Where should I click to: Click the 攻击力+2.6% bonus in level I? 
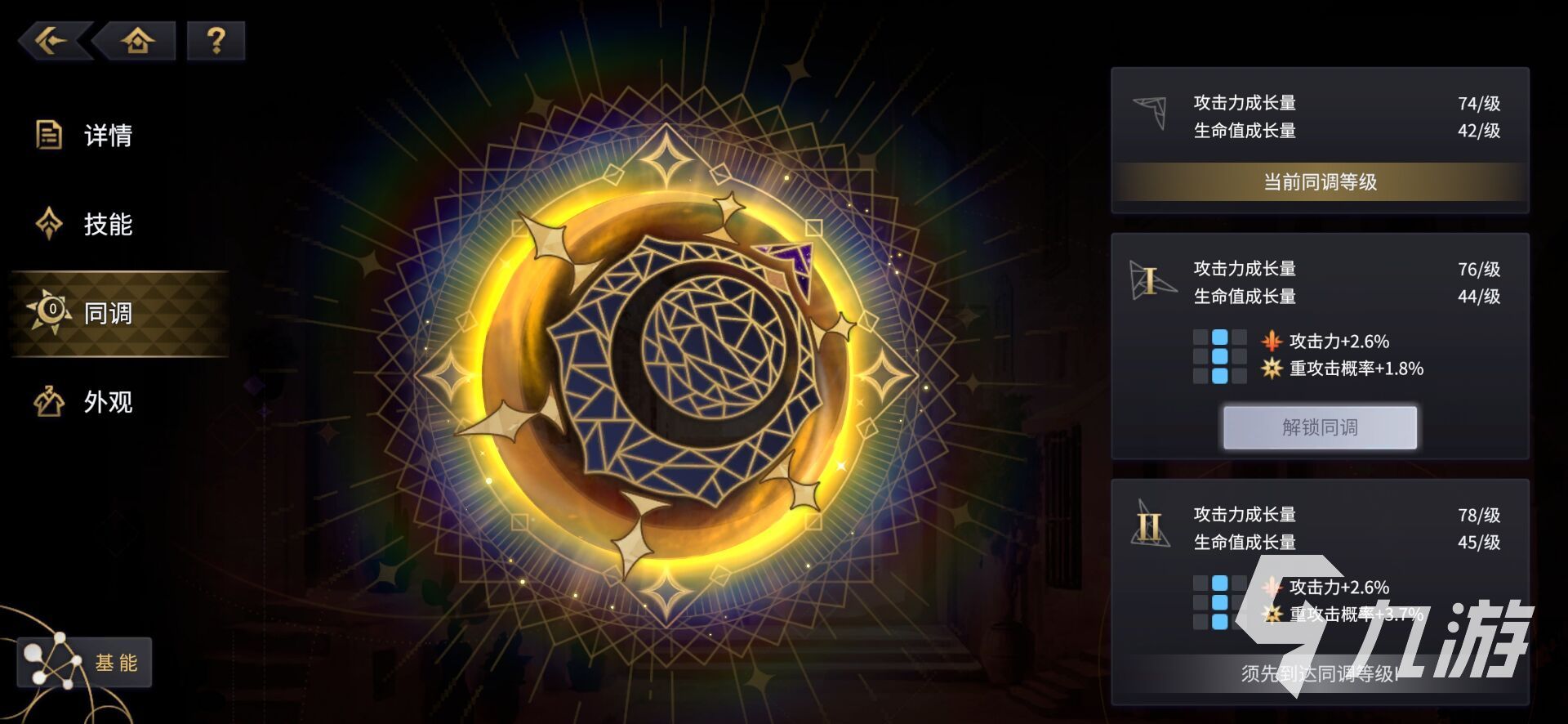pyautogui.click(x=1325, y=341)
